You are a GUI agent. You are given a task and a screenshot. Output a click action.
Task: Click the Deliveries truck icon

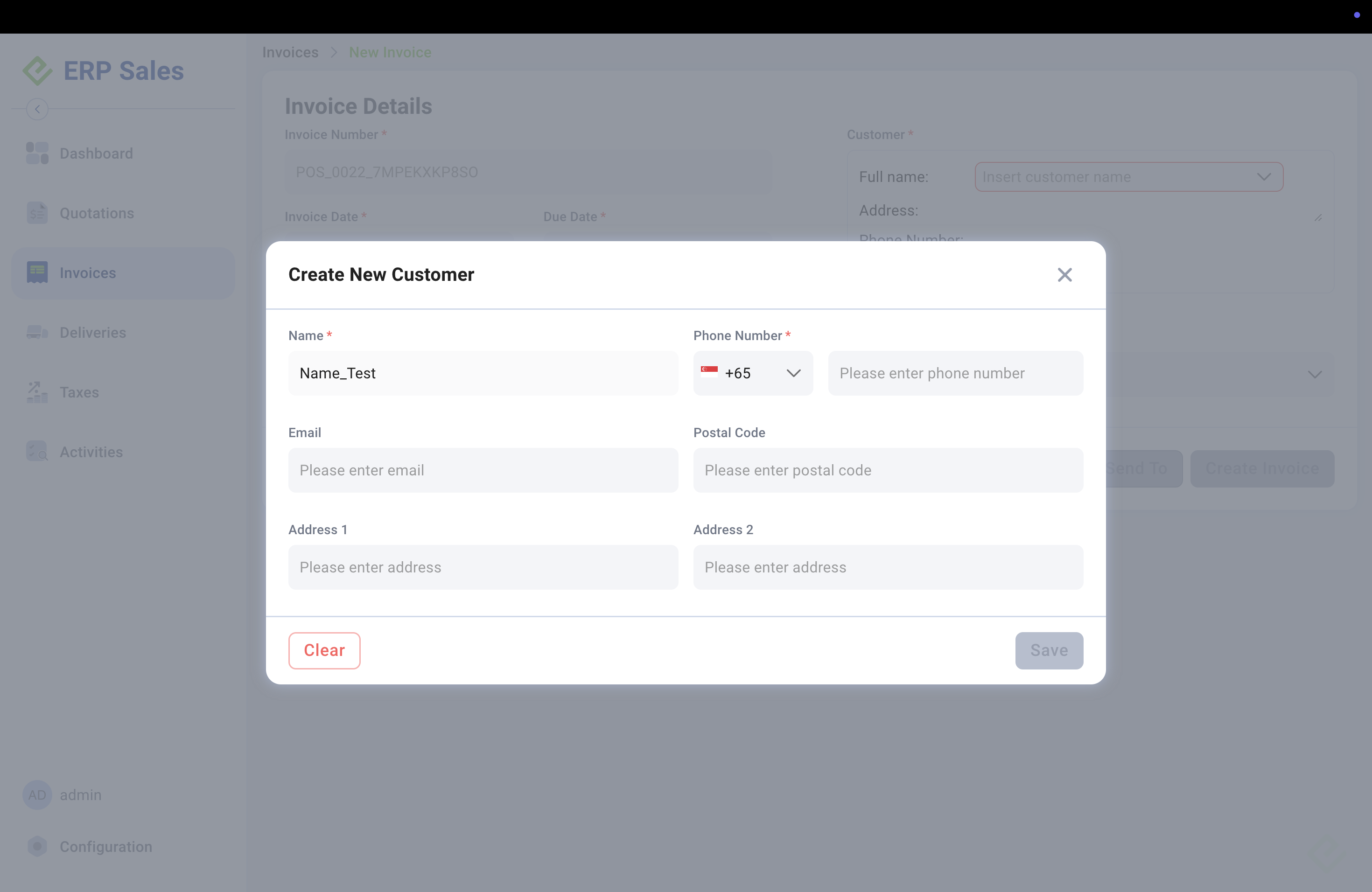[x=37, y=333]
